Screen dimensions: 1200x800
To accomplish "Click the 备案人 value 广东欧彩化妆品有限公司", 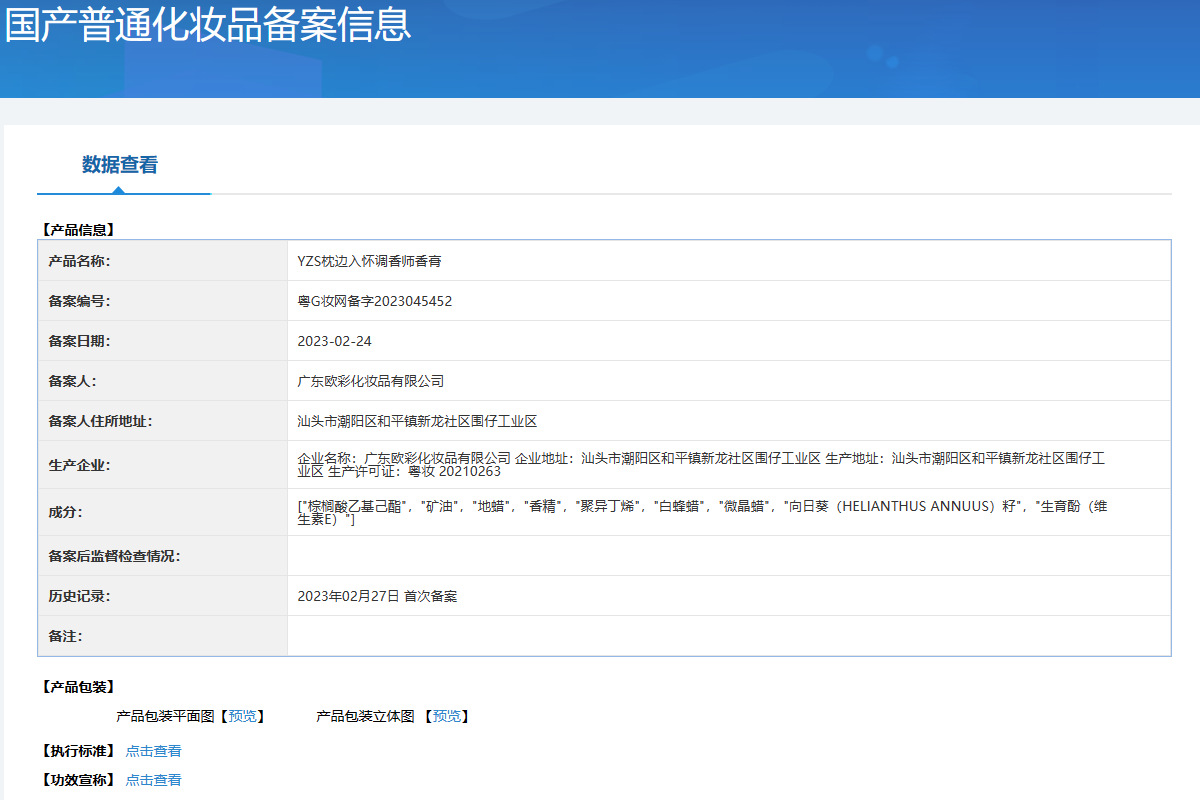I will (370, 381).
